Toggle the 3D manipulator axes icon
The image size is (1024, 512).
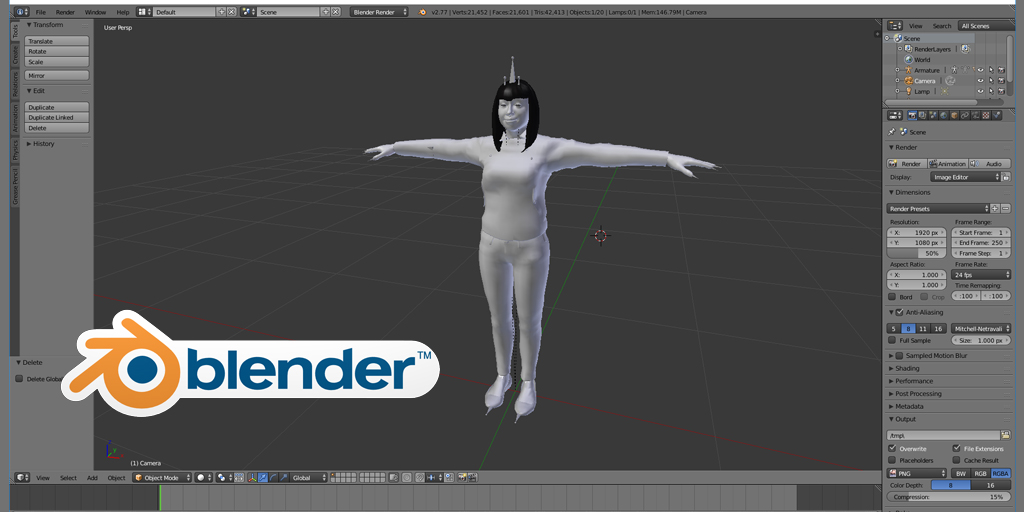click(251, 477)
